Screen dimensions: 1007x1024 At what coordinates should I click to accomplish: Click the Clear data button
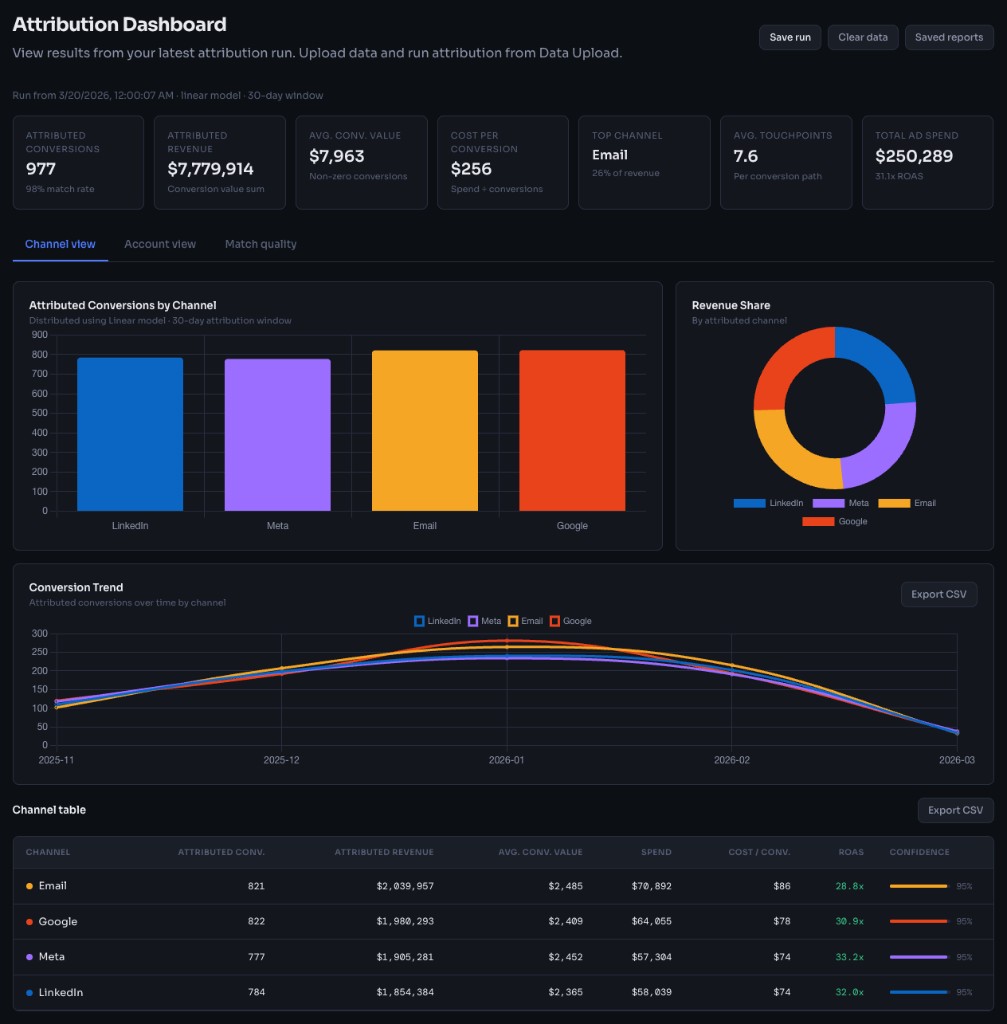[862, 37]
